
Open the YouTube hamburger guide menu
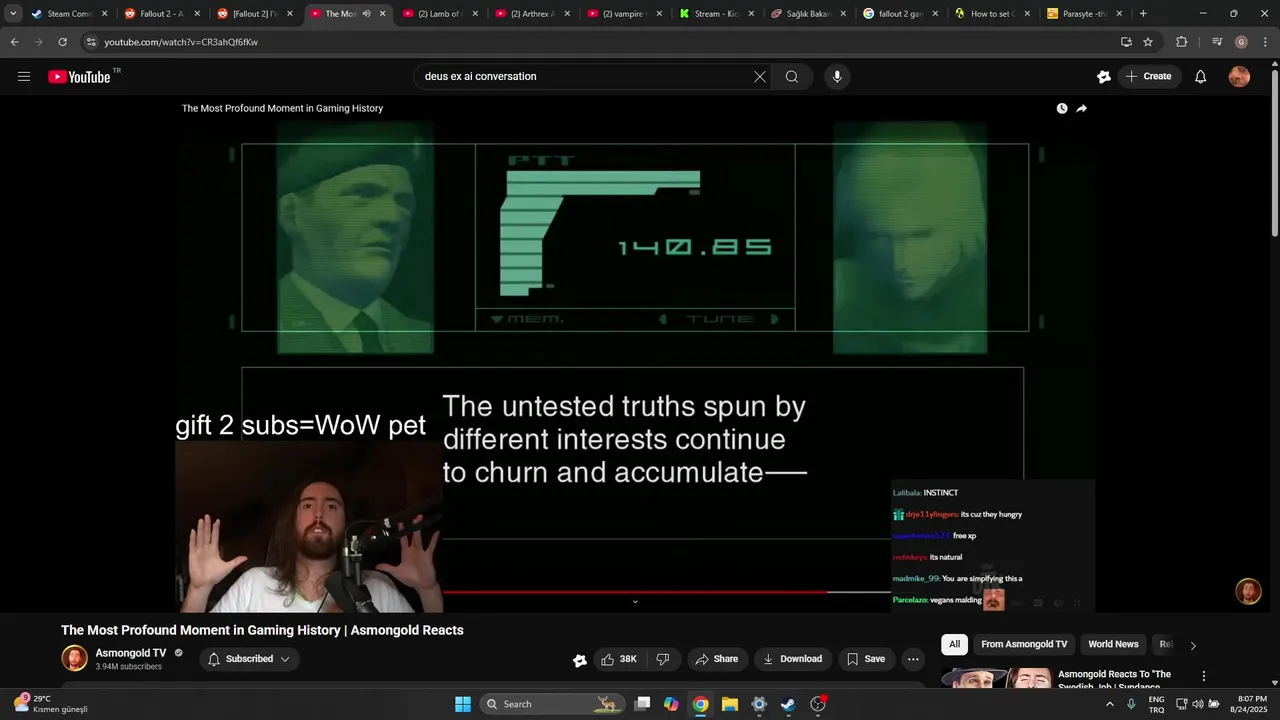coord(24,77)
